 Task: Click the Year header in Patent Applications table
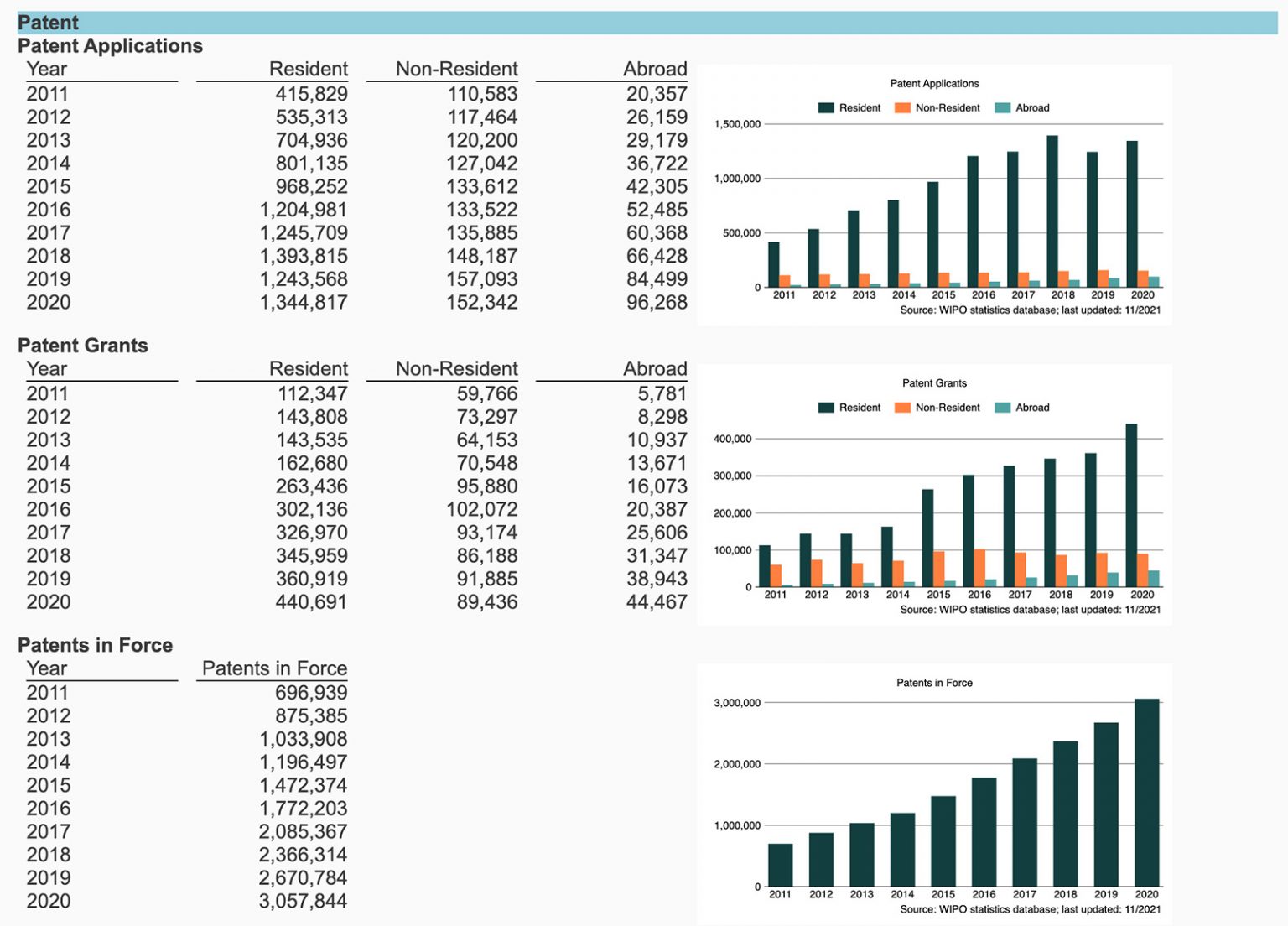pyautogui.click(x=47, y=70)
